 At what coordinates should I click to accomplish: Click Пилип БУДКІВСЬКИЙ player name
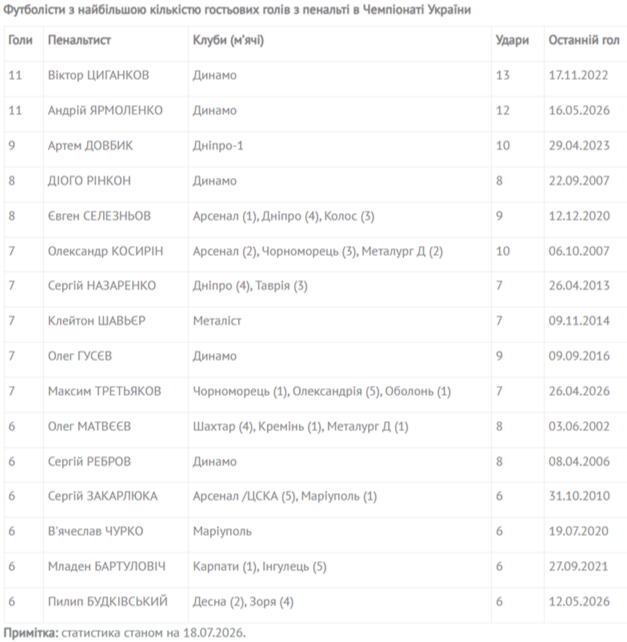108,601
